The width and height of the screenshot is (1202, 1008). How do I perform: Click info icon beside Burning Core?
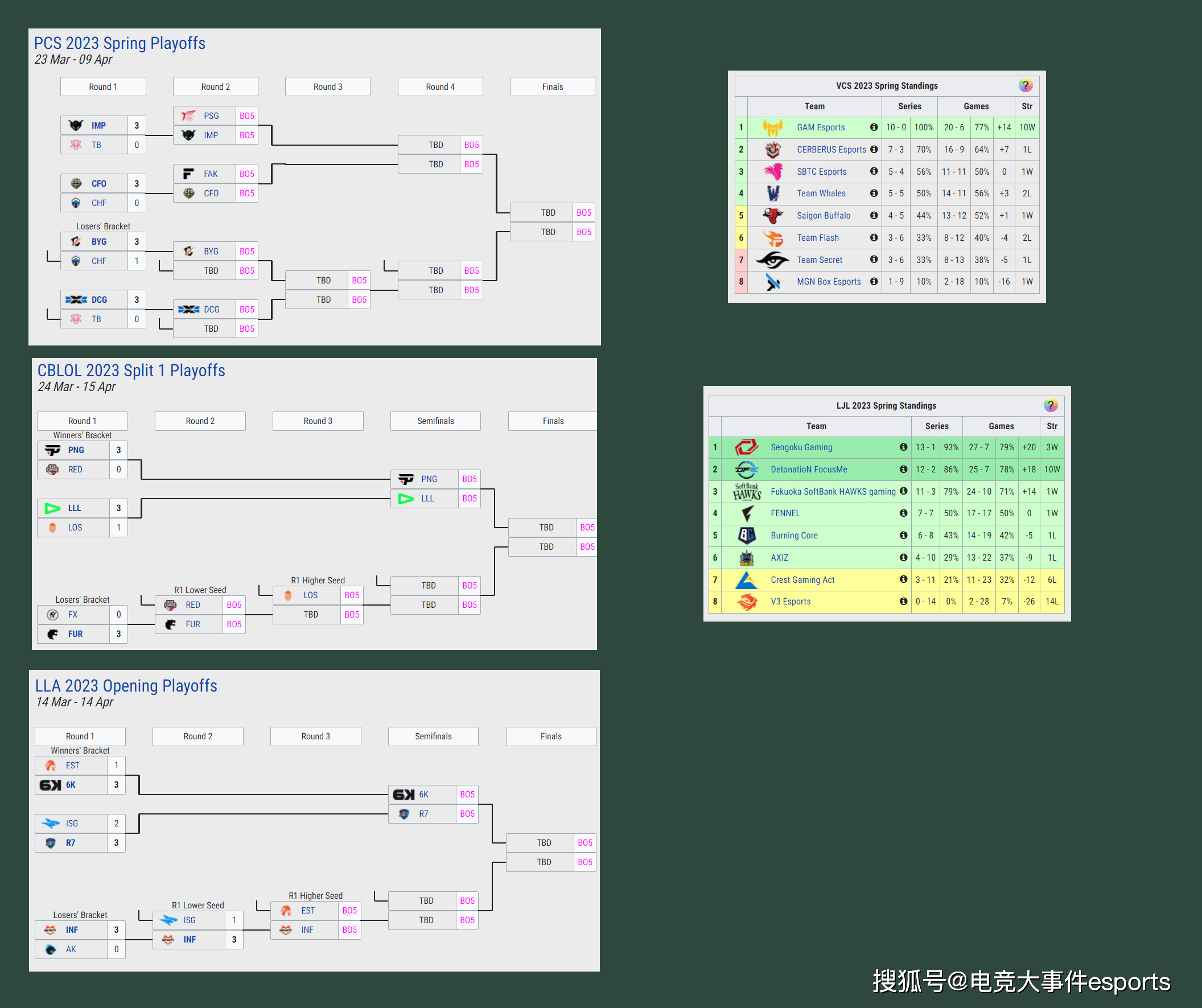(903, 535)
